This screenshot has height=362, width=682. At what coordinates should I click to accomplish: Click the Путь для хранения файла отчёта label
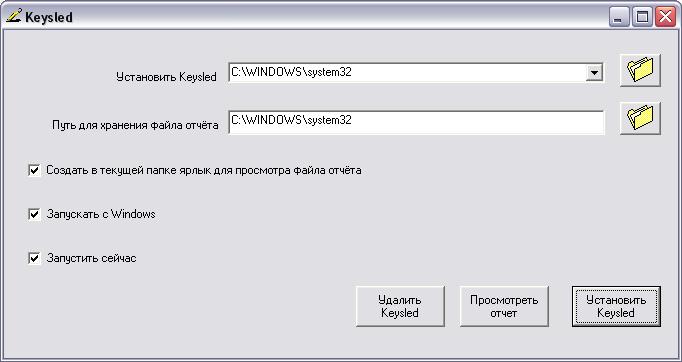(x=135, y=125)
